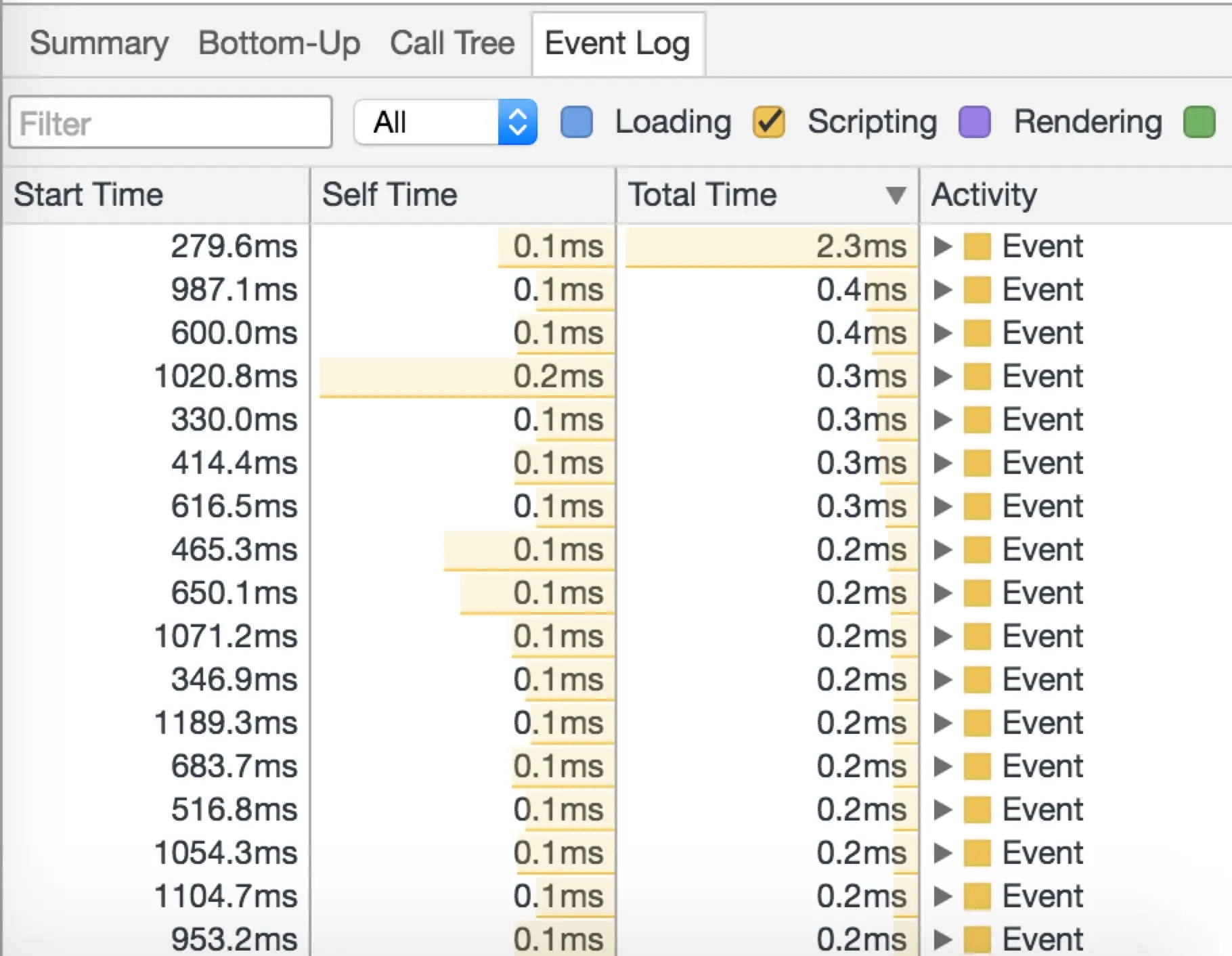Click the yellow icon of 987.1ms Event
Image resolution: width=1232 pixels, height=956 pixels.
[977, 290]
